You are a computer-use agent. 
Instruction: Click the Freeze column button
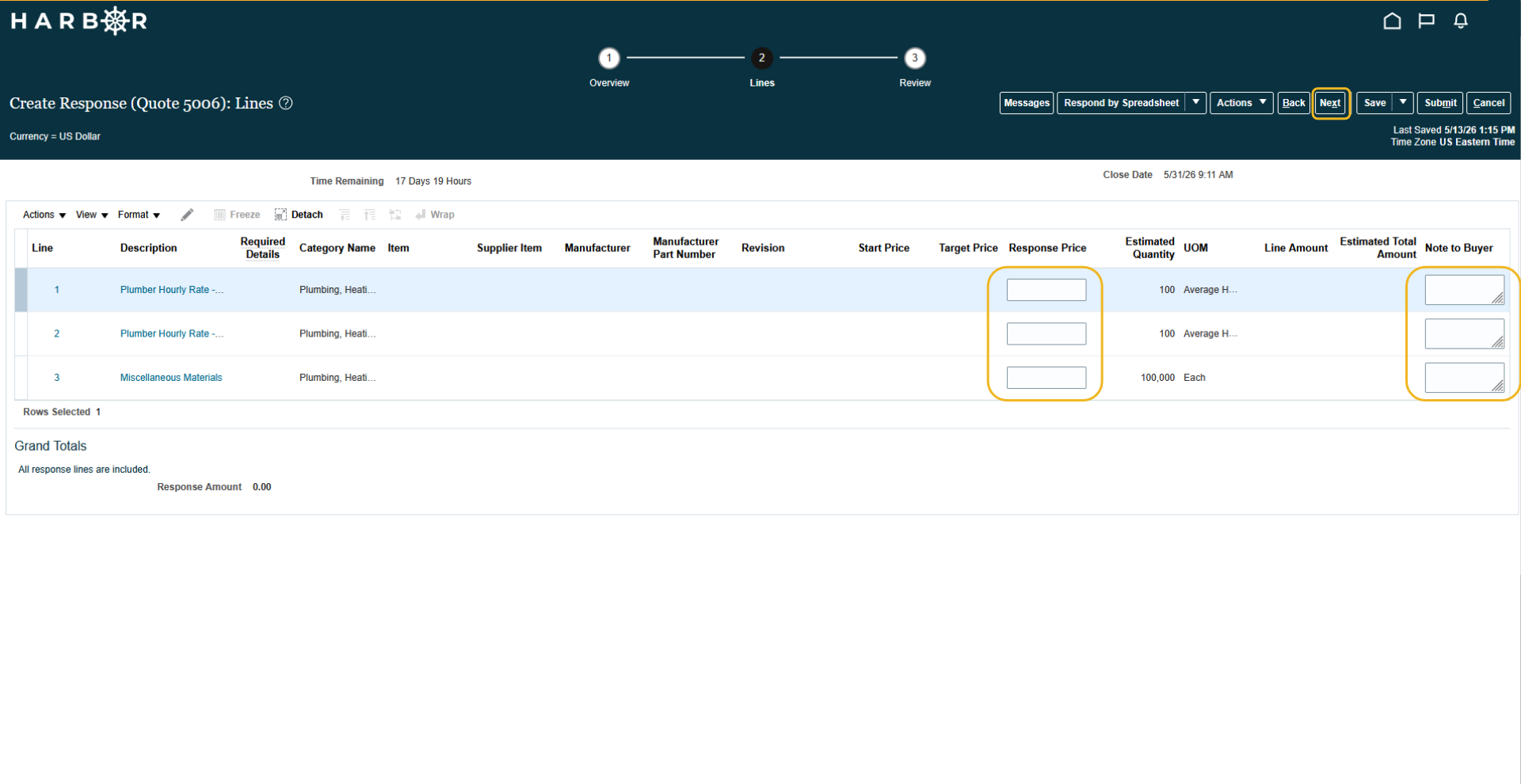[x=237, y=215]
